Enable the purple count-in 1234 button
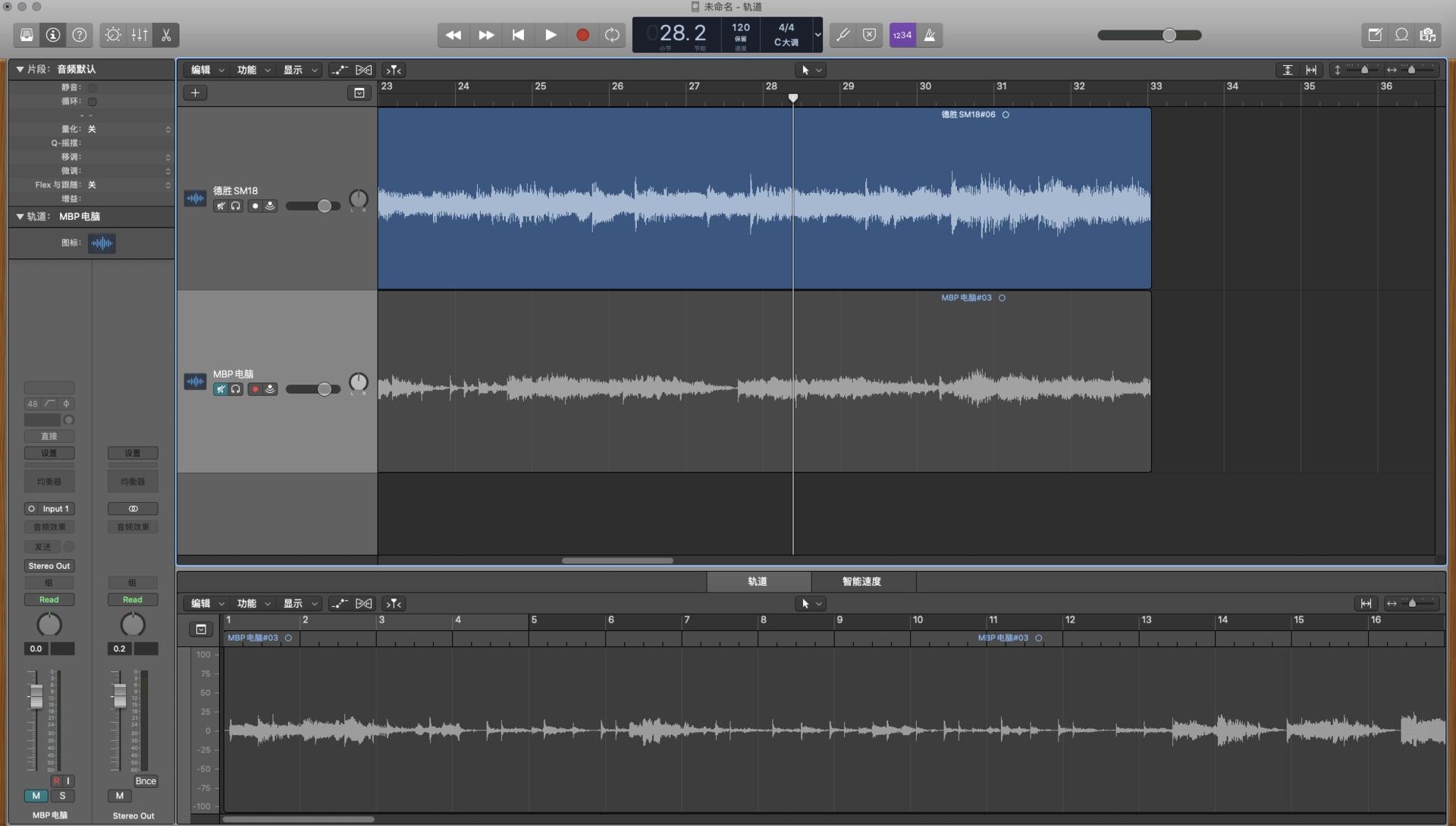Screen dimensions: 1456x826 [x=902, y=35]
